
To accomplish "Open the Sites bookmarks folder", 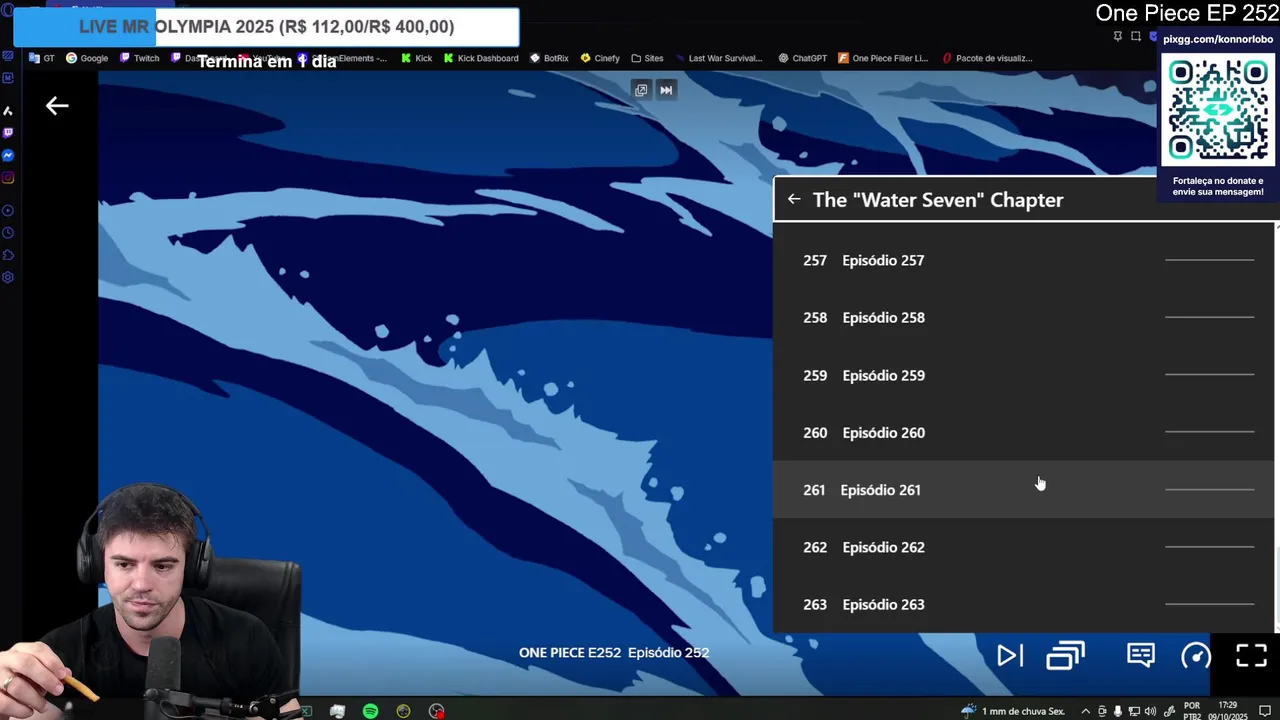I will (x=647, y=58).
